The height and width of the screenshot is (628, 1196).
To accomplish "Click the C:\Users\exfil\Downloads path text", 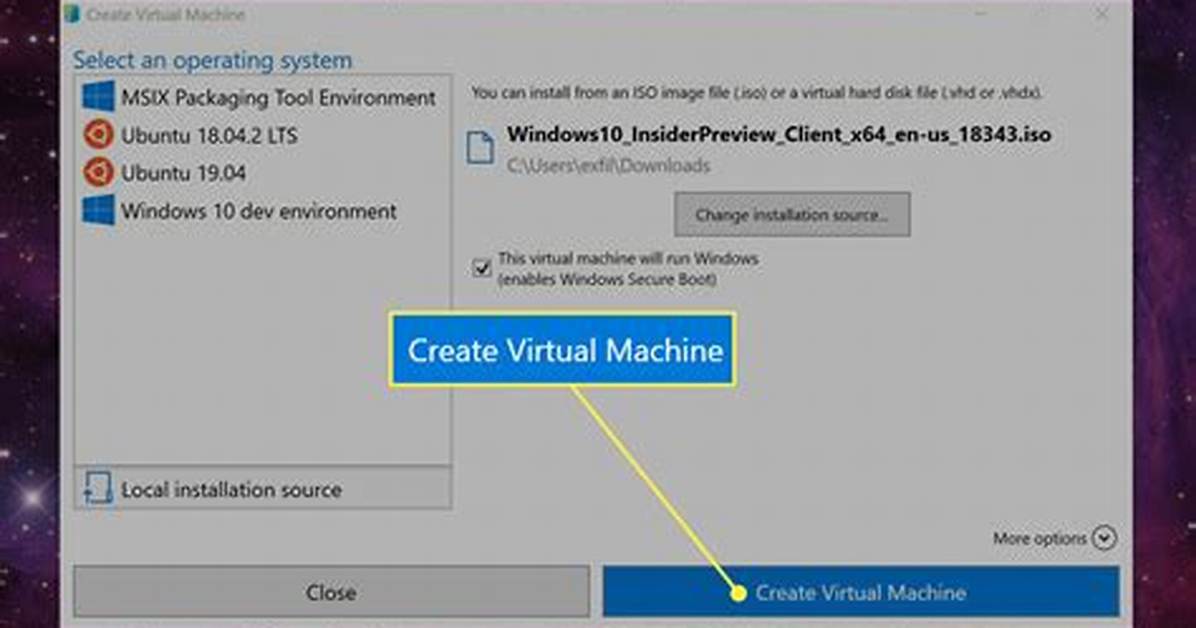I will click(609, 166).
